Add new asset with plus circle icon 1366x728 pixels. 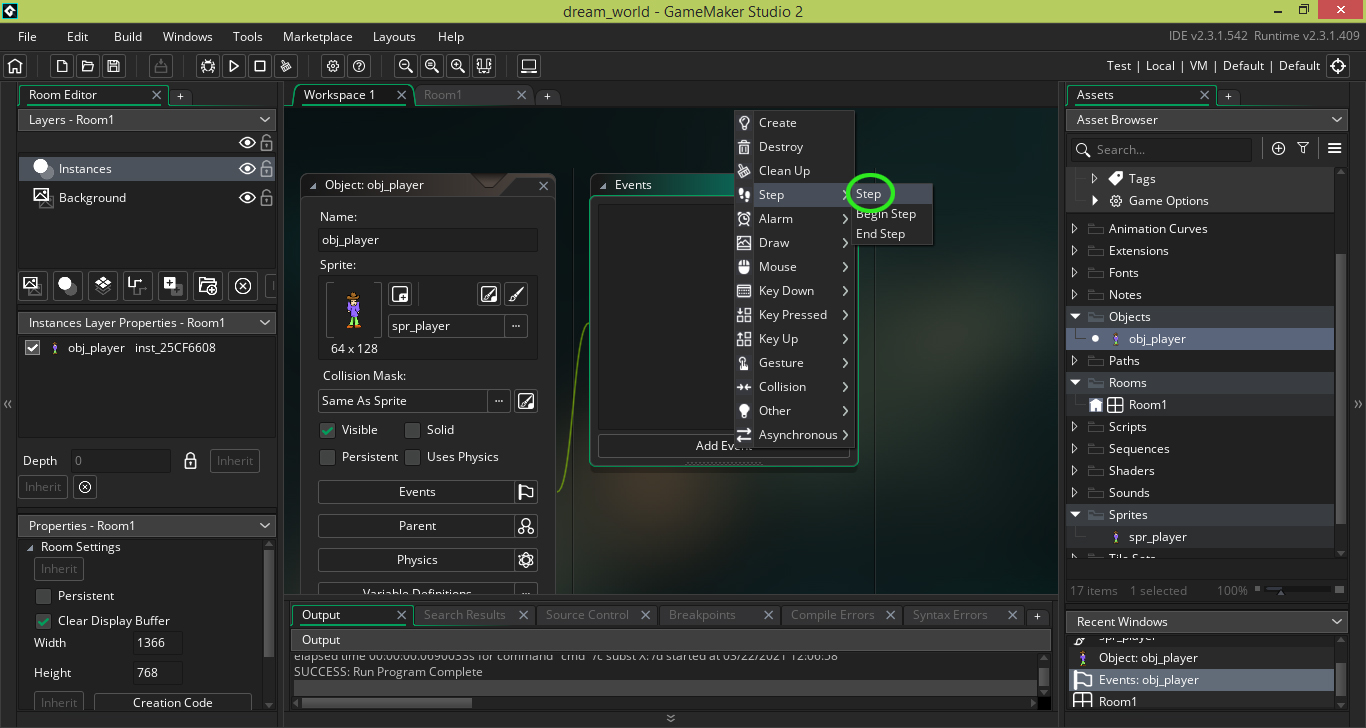point(1278,148)
